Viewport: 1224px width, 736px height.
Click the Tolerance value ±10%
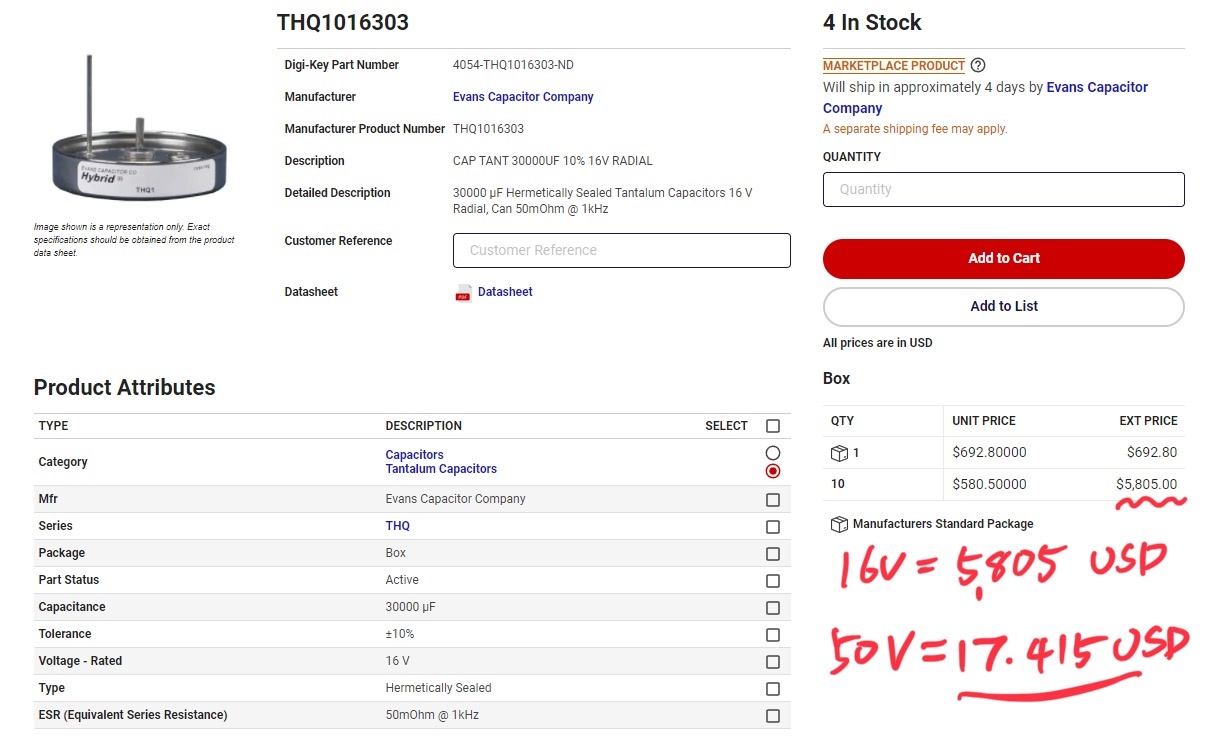tap(400, 634)
